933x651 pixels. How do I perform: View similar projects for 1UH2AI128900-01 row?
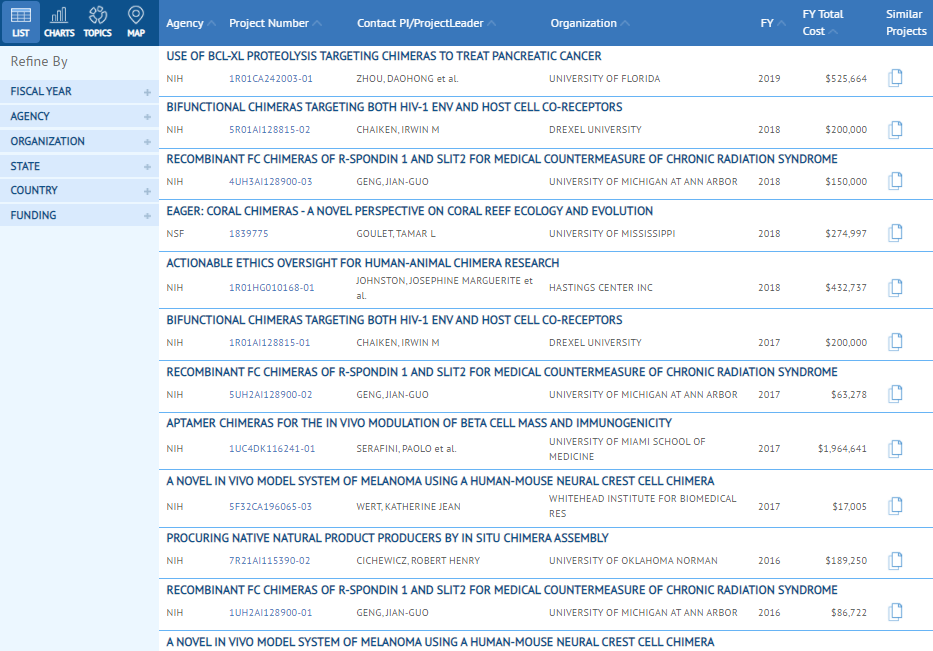point(895,612)
